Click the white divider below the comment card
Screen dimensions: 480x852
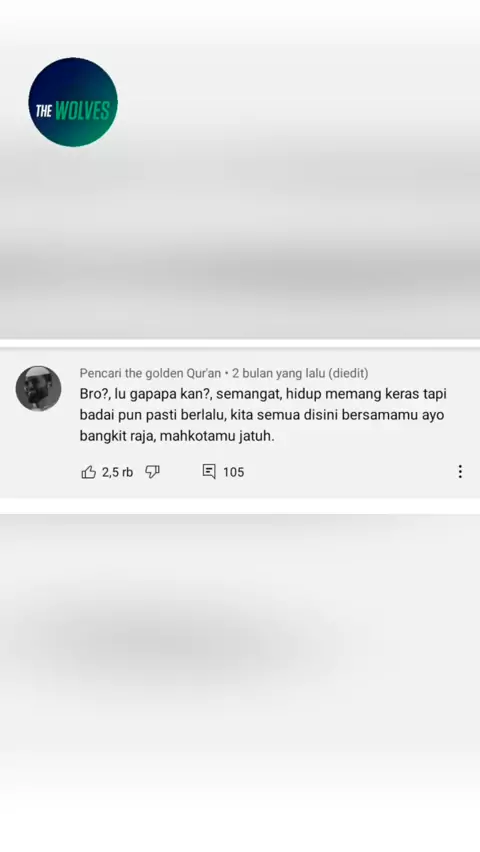click(240, 506)
